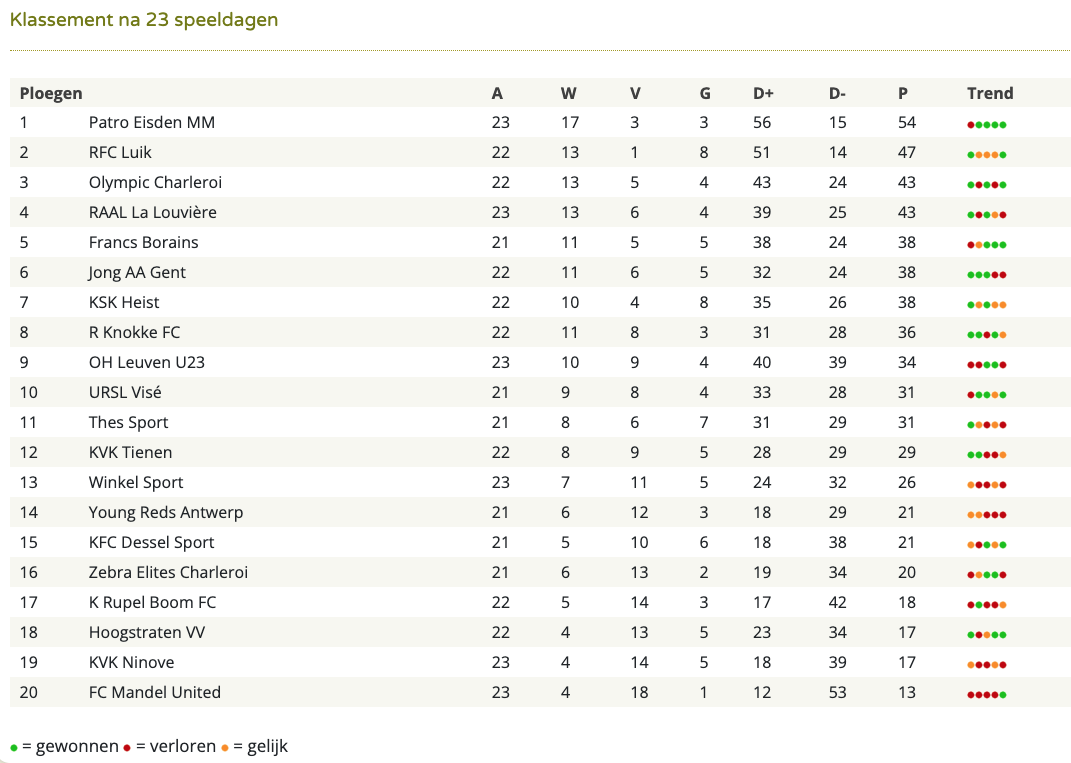This screenshot has width=1071, height=763.
Task: Select the Zebra Elites Charleroi team name
Action: [168, 572]
